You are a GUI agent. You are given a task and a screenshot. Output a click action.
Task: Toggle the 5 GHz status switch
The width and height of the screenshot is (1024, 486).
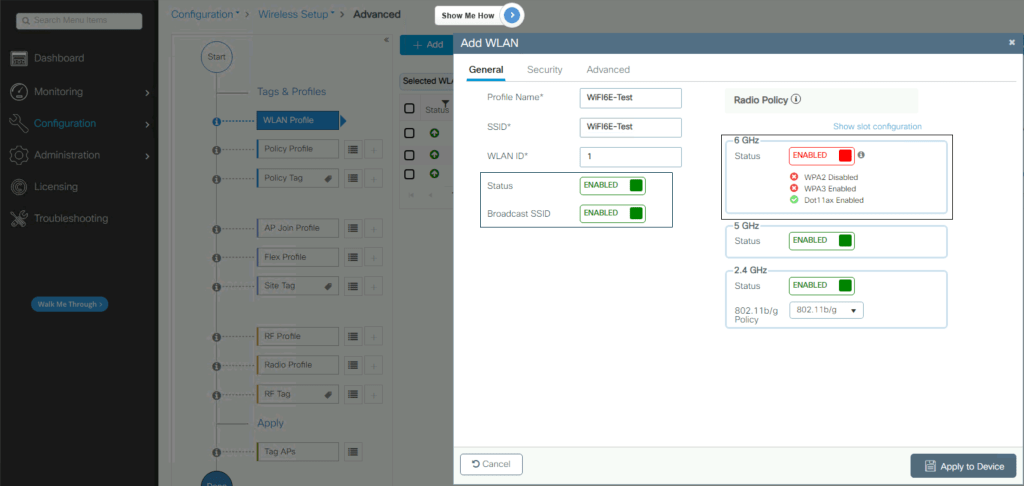point(822,240)
